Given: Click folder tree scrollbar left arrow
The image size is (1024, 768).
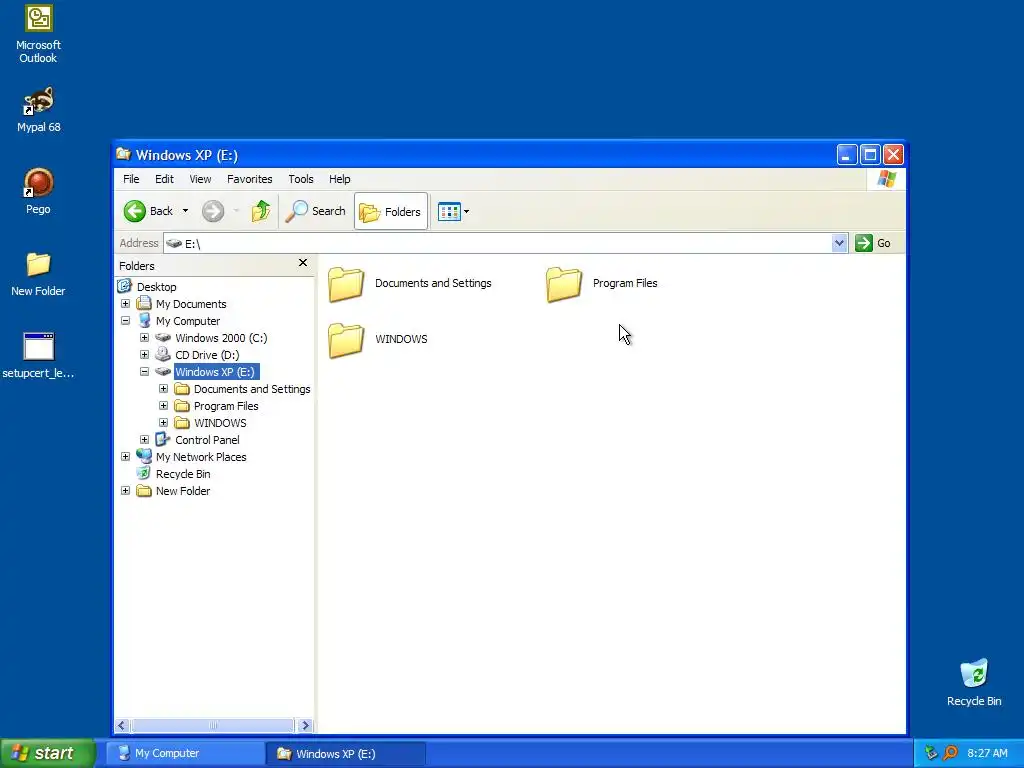Looking at the screenshot, I should [122, 725].
